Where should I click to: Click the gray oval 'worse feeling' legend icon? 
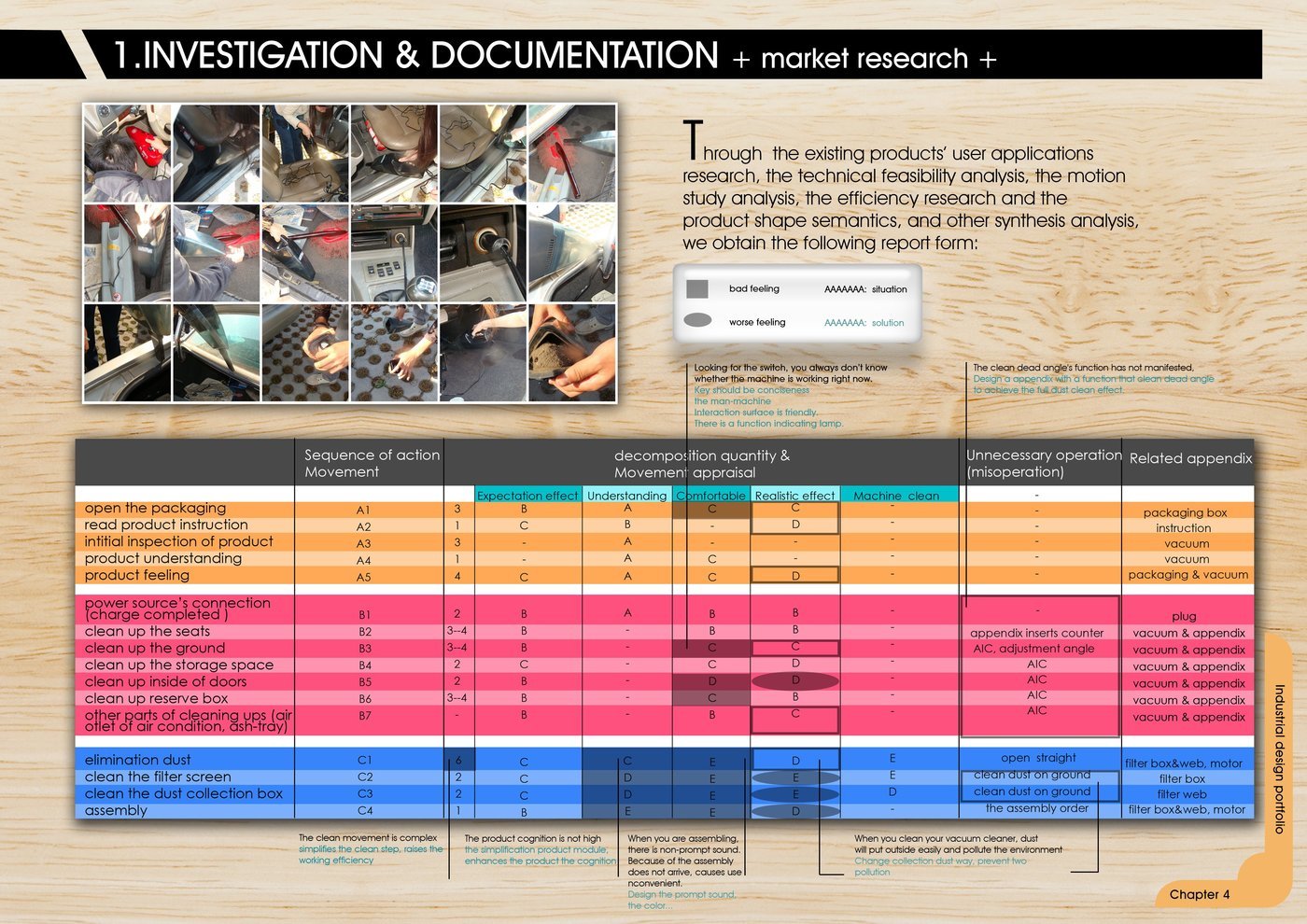pyautogui.click(x=697, y=320)
